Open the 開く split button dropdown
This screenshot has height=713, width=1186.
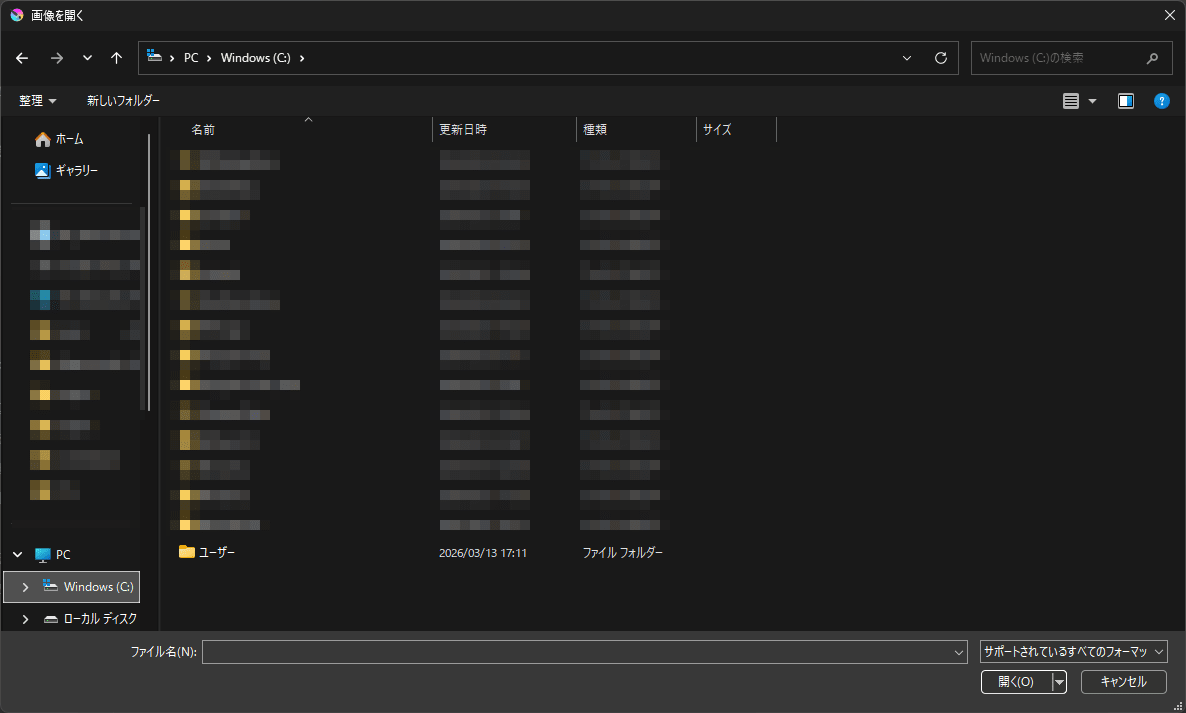[x=1059, y=681]
